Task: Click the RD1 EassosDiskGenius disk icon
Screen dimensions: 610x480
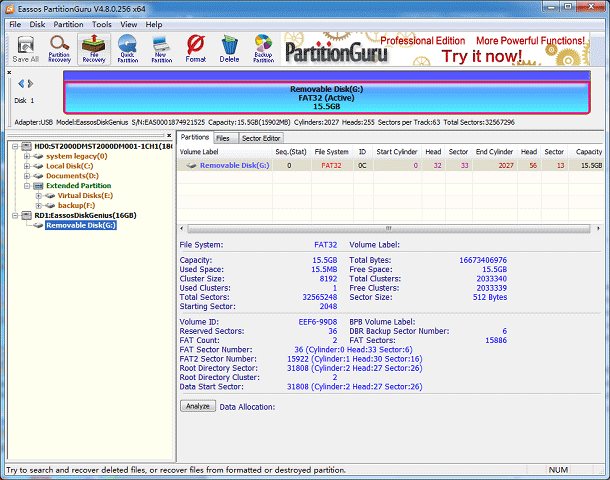Action: [x=26, y=215]
